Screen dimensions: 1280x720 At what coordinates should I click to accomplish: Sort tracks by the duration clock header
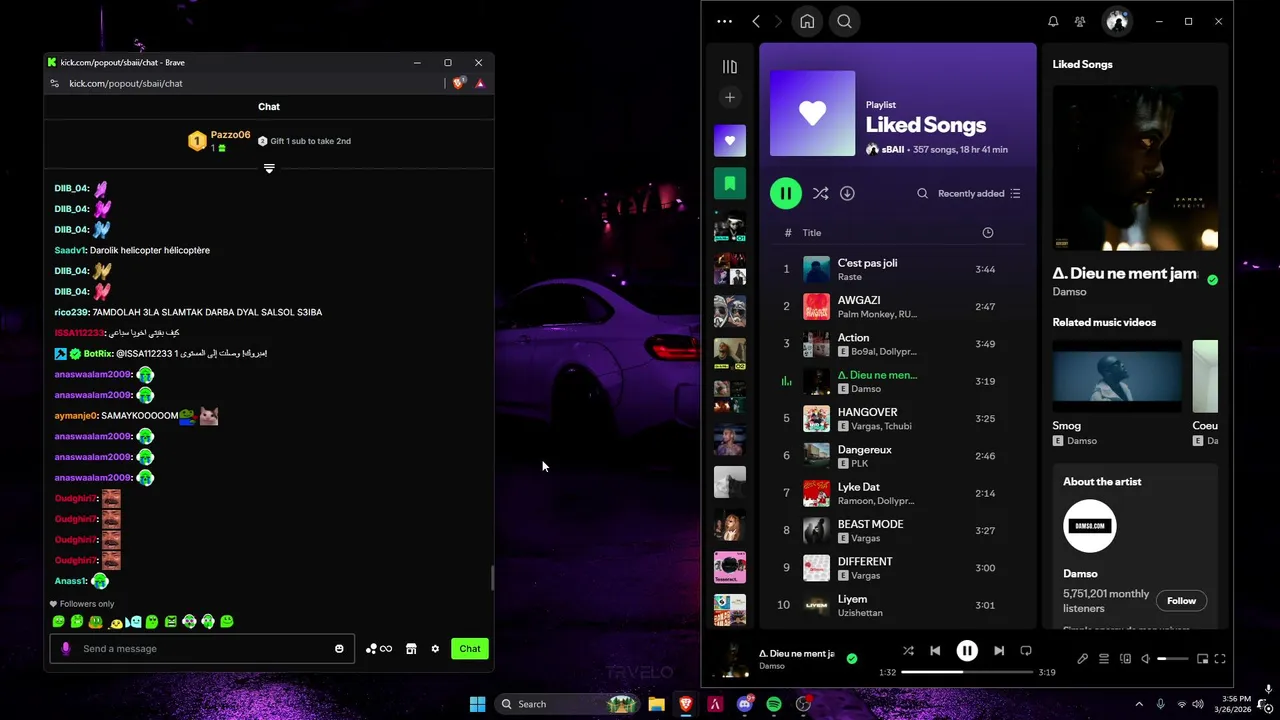(988, 232)
